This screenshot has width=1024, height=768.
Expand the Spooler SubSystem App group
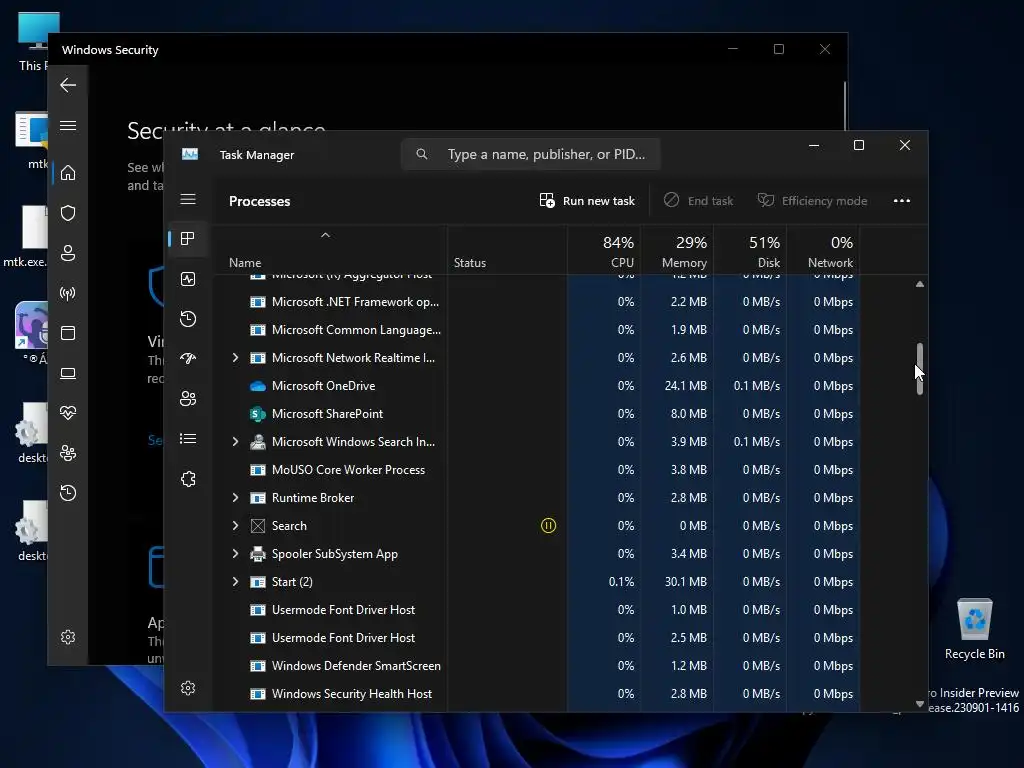[235, 554]
